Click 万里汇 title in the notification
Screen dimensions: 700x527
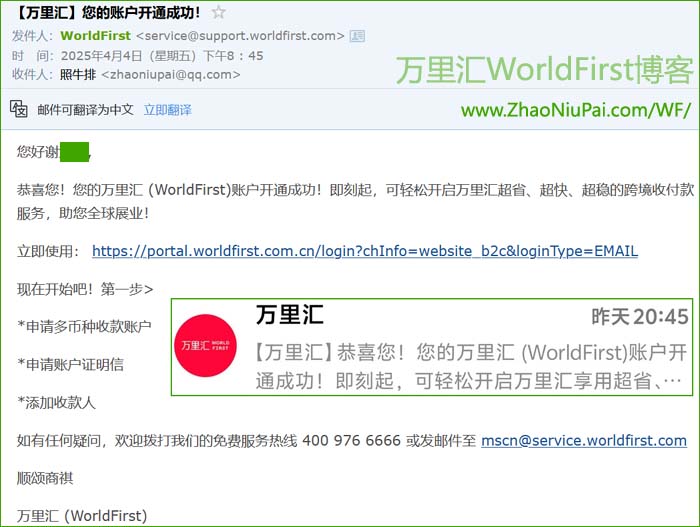tap(290, 315)
